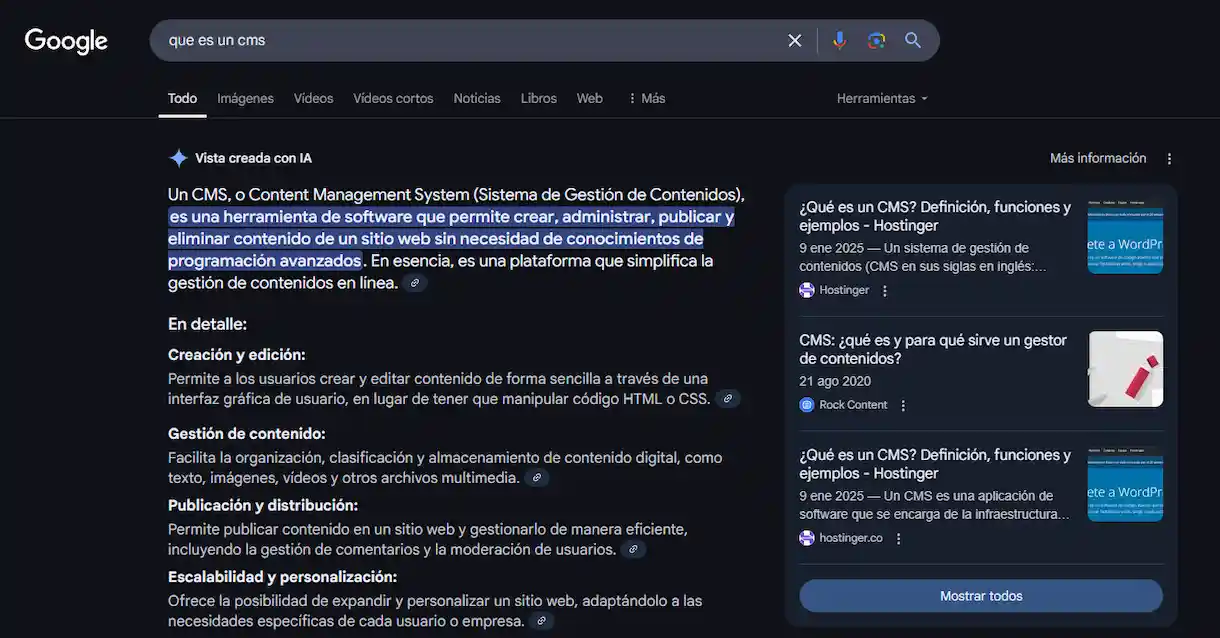The height and width of the screenshot is (638, 1220).
Task: Open the three-dot options next to Hostinger result
Action: click(883, 289)
